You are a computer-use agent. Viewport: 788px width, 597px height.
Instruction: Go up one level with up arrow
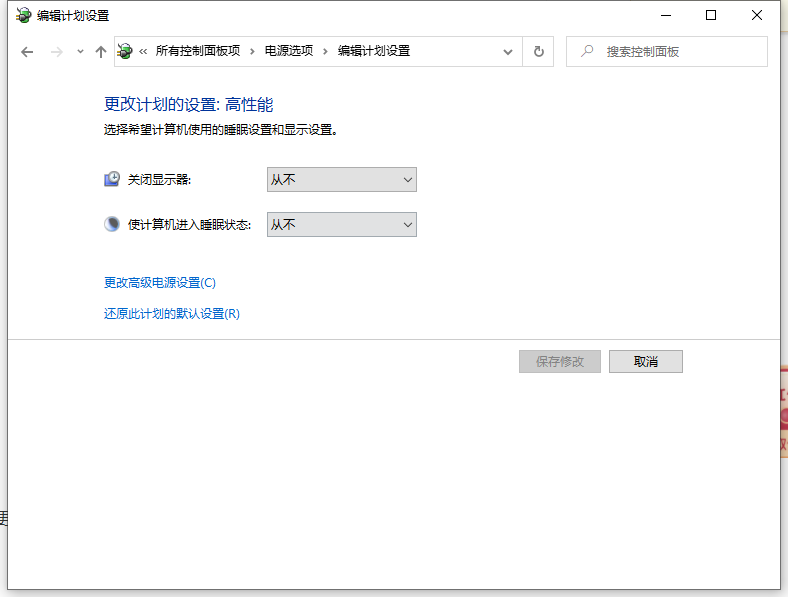click(101, 52)
